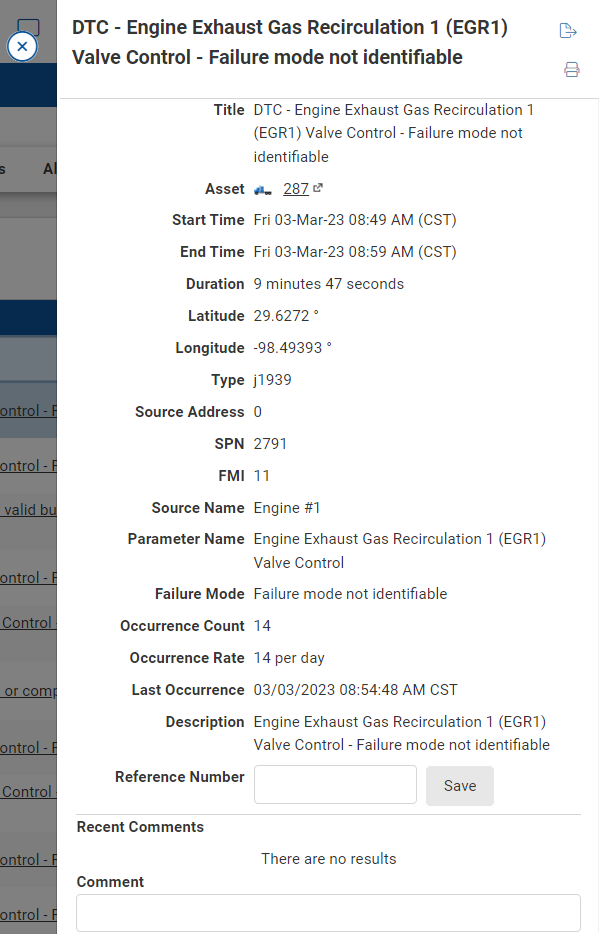Click the SPN value 2791
The image size is (599, 934).
click(270, 443)
